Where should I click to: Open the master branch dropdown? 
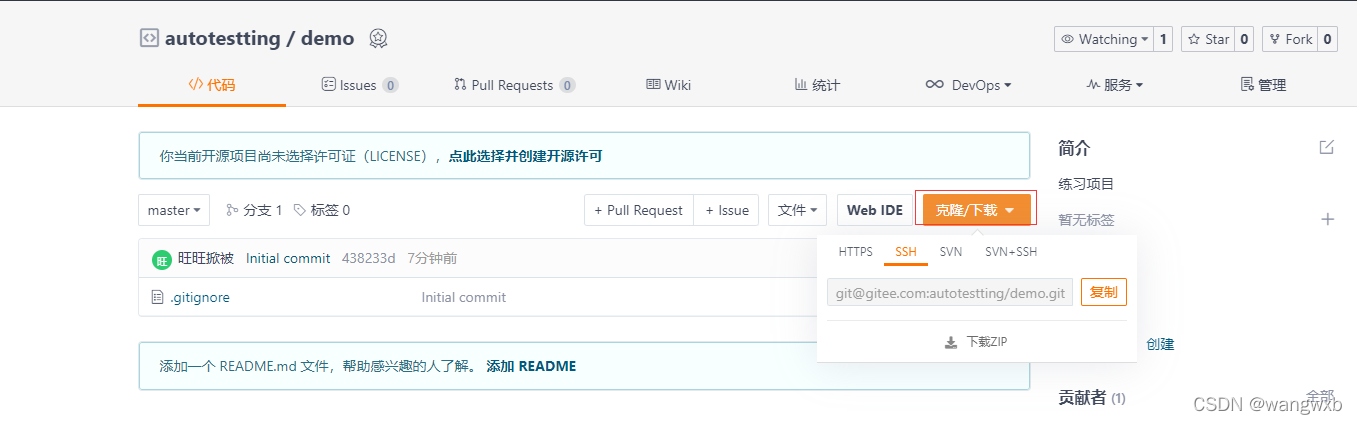click(x=174, y=210)
